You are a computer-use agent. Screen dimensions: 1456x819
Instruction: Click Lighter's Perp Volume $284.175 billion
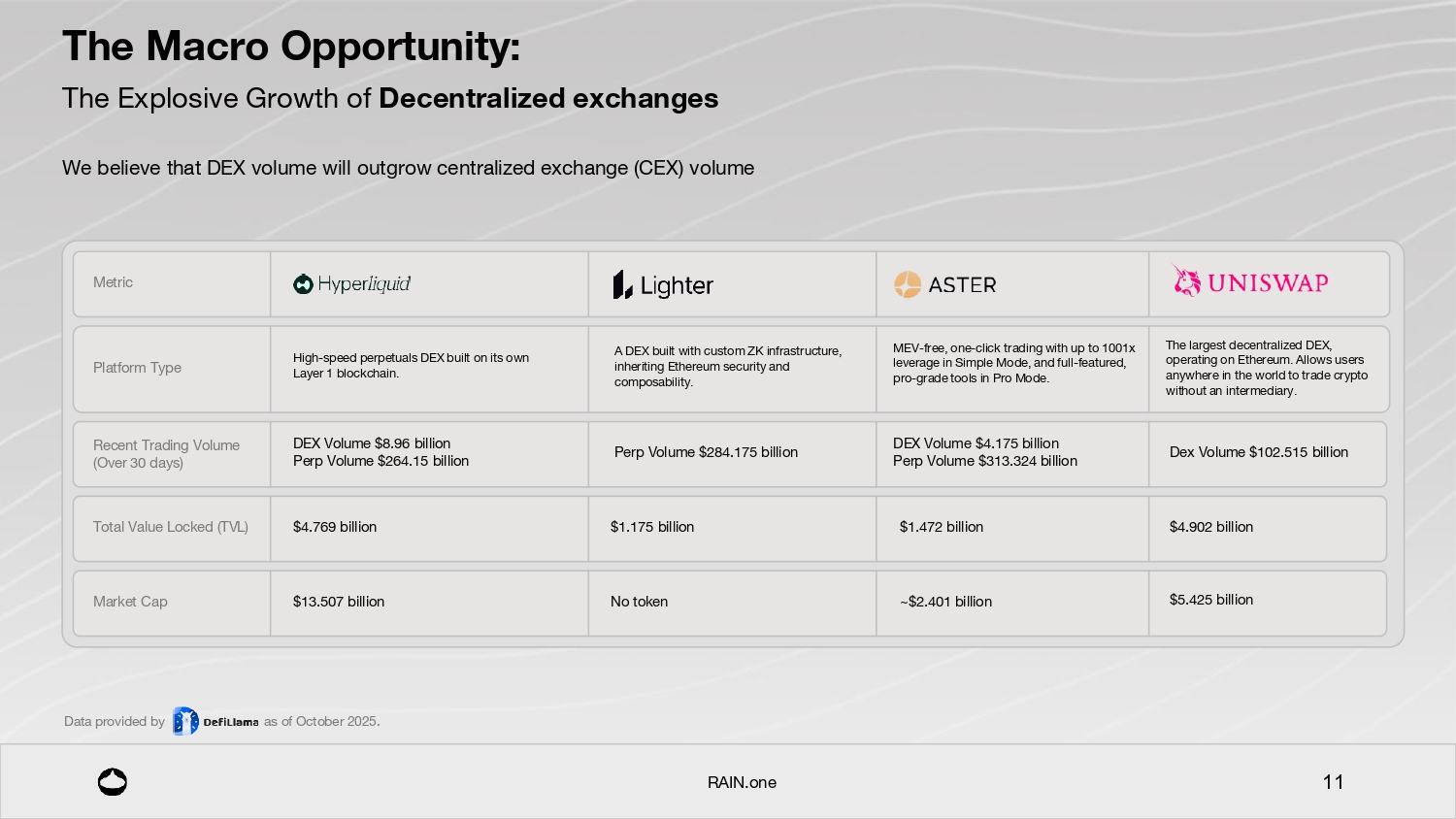(706, 452)
